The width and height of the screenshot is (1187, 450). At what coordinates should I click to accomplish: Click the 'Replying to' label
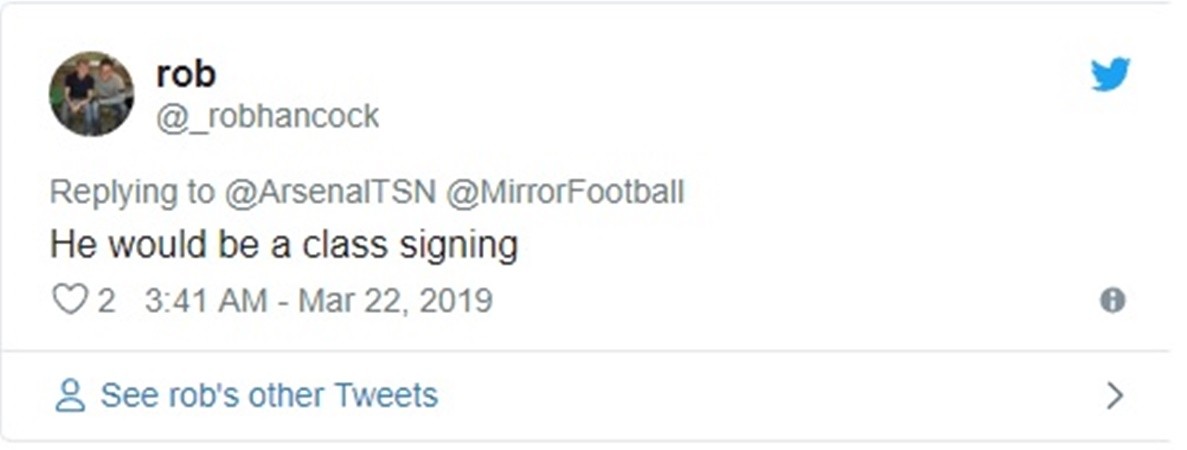pos(130,192)
